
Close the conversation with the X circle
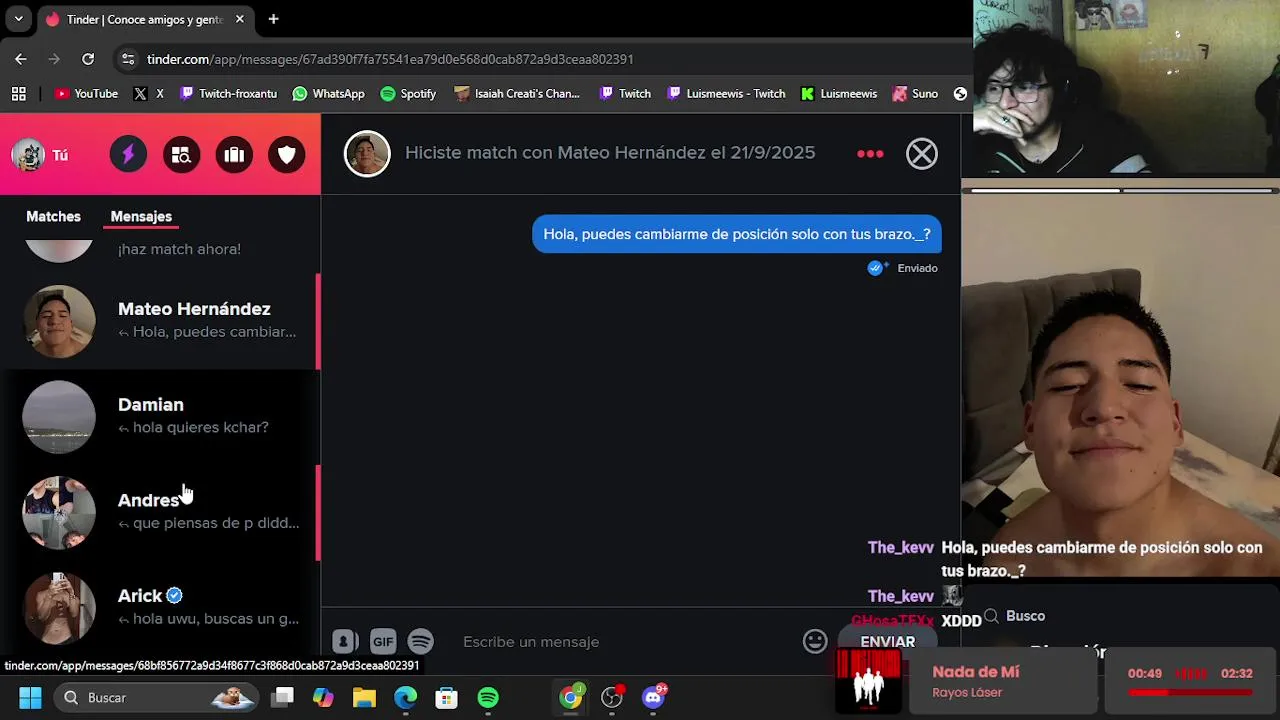[922, 154]
